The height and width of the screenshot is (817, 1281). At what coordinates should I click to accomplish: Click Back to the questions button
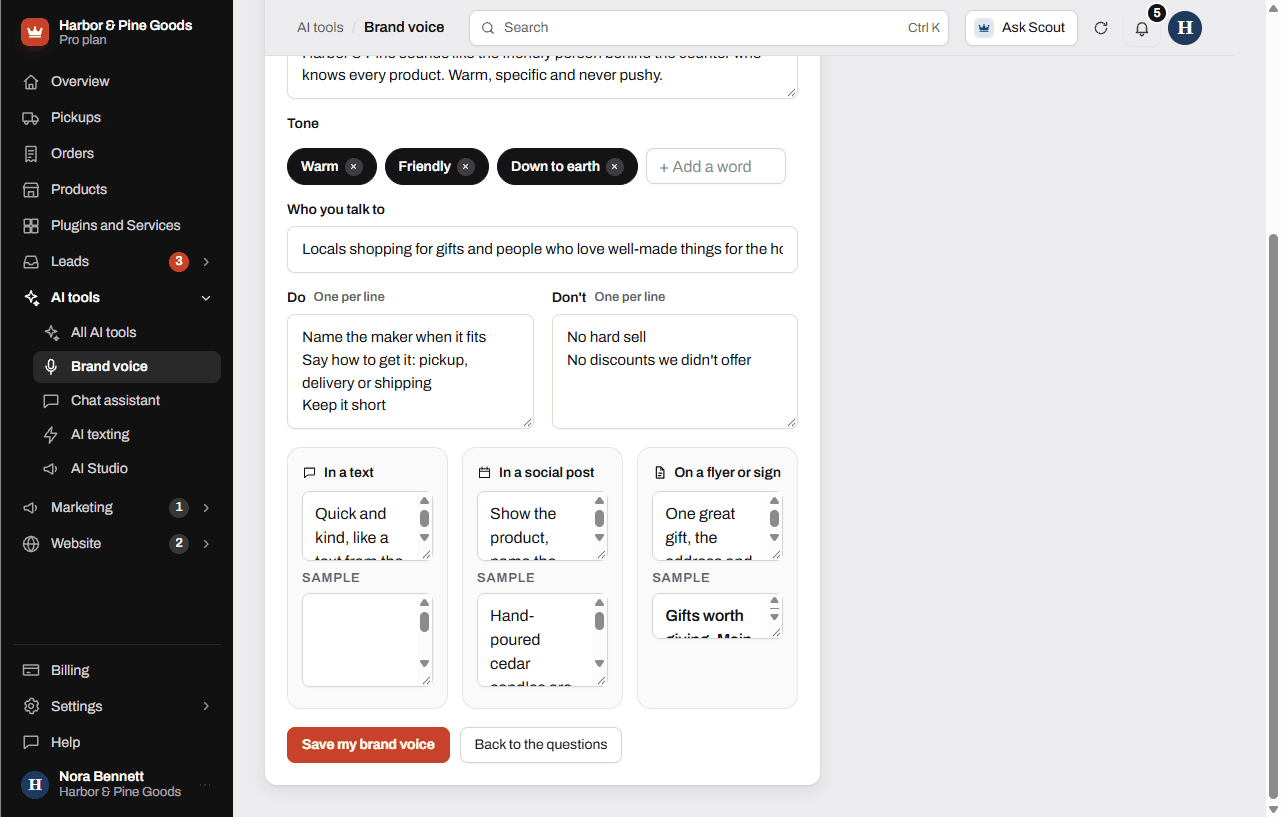click(x=541, y=745)
